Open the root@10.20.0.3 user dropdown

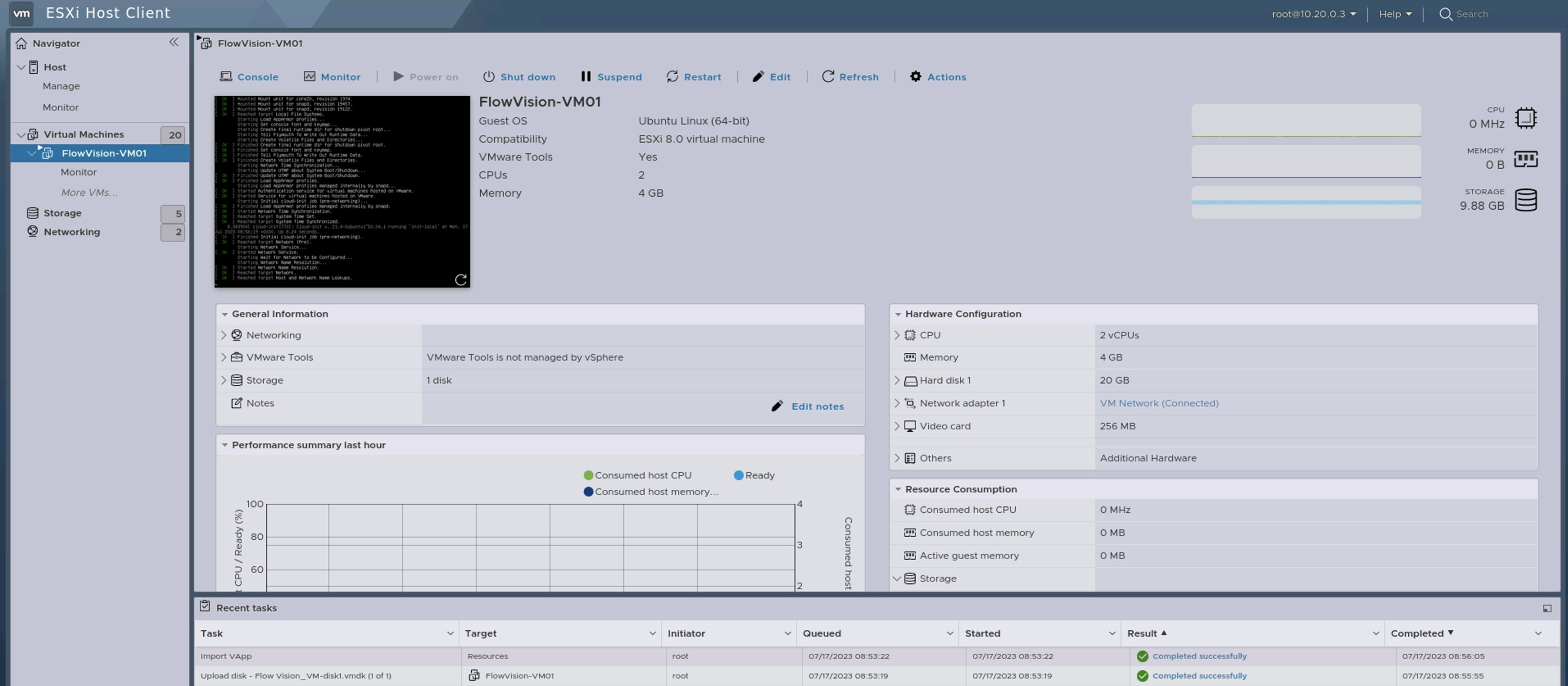click(1314, 14)
